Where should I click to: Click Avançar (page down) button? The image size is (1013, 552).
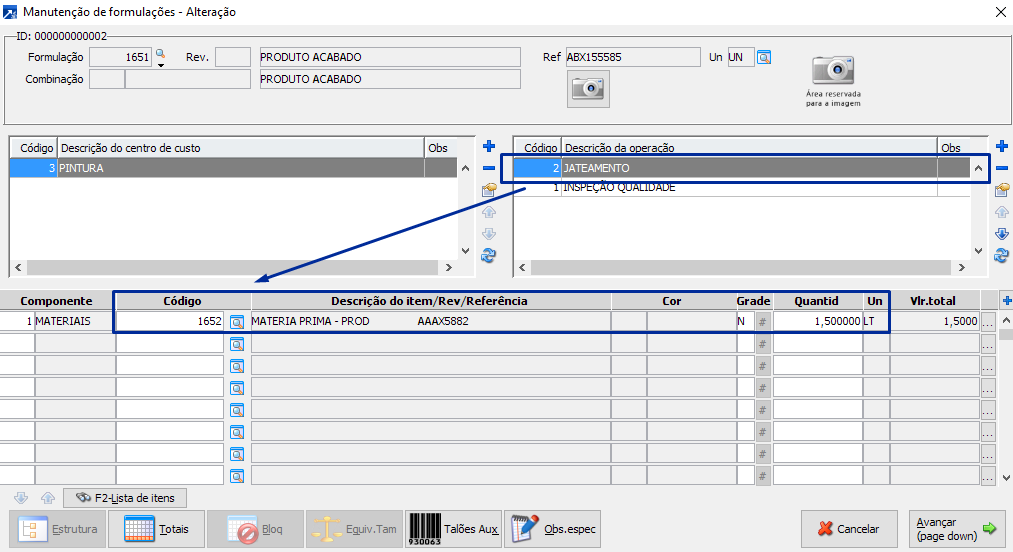coord(957,529)
